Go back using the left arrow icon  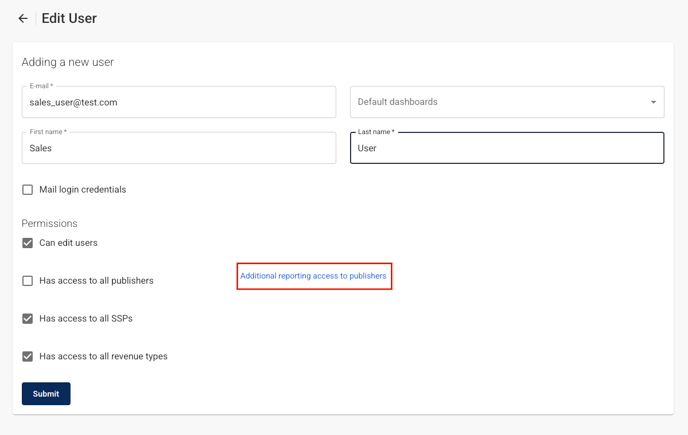23,18
